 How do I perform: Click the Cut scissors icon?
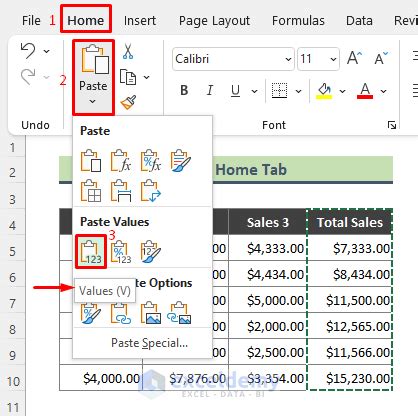[128, 51]
